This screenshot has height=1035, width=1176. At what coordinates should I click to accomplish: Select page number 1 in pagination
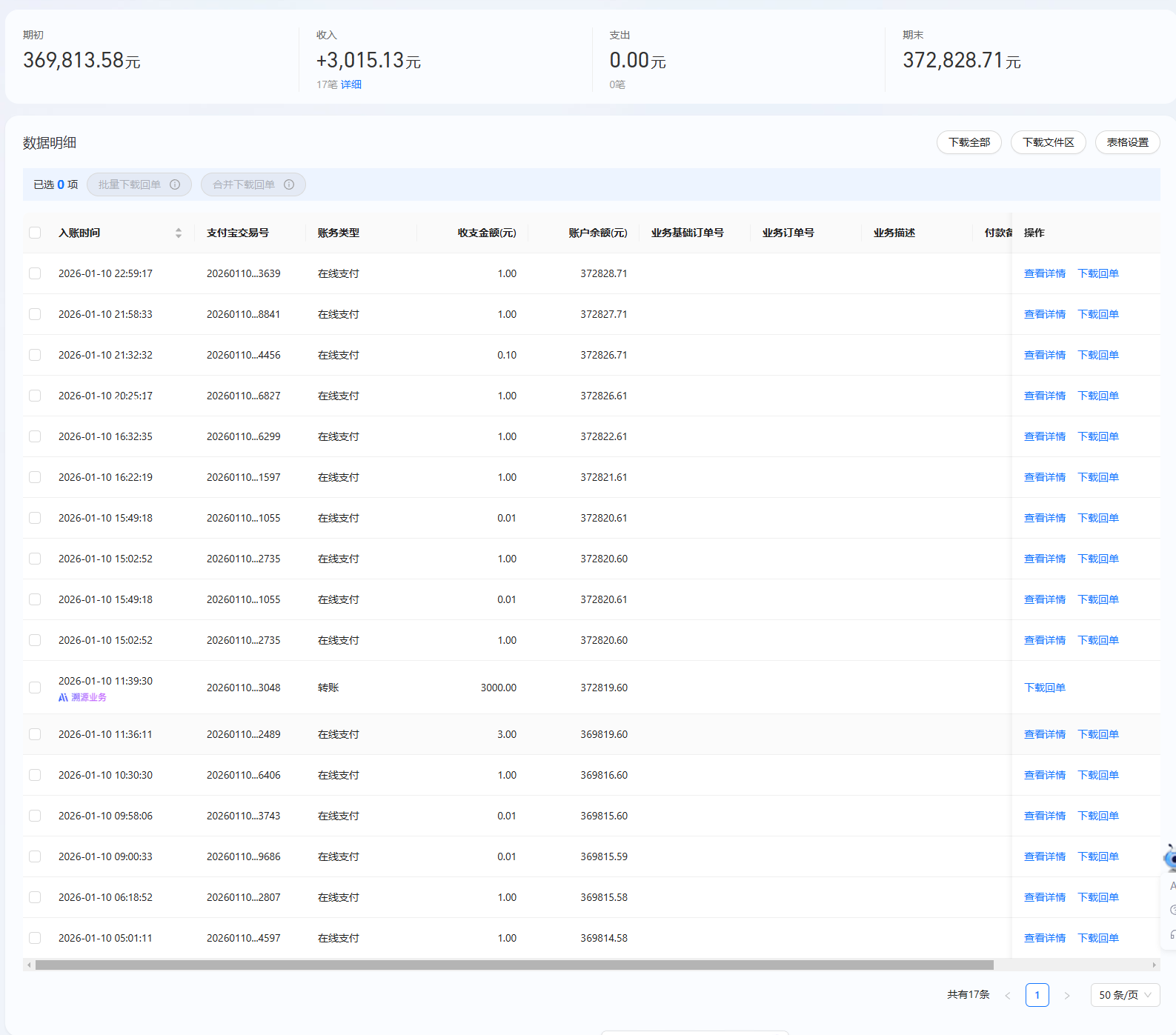click(x=1037, y=995)
